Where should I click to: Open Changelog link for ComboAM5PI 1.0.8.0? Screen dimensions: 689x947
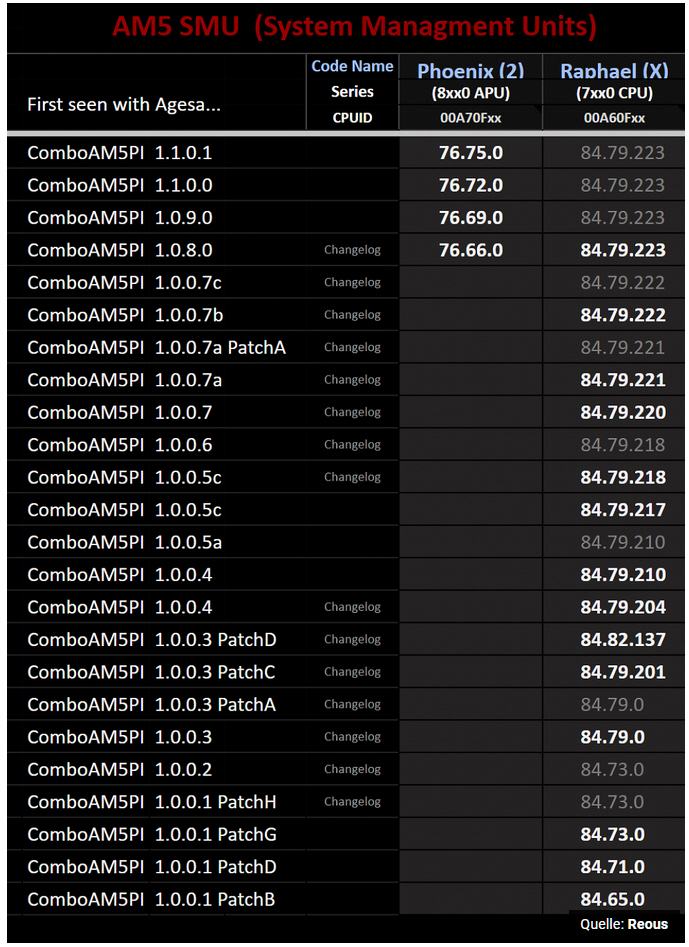tap(352, 250)
